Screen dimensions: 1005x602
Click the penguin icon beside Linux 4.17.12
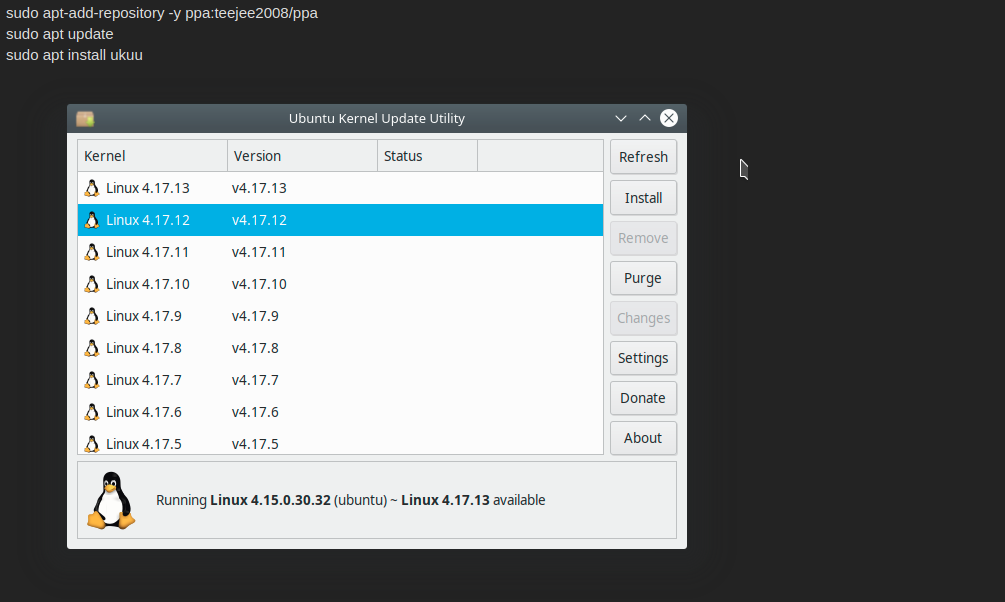coord(92,220)
